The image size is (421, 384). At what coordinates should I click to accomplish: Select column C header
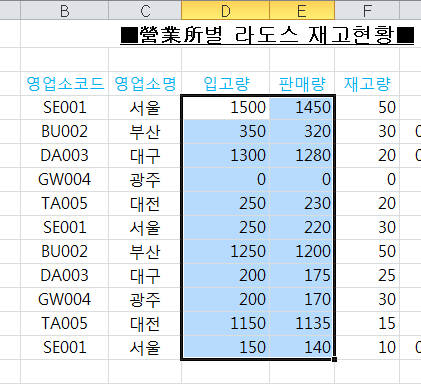[x=145, y=10]
